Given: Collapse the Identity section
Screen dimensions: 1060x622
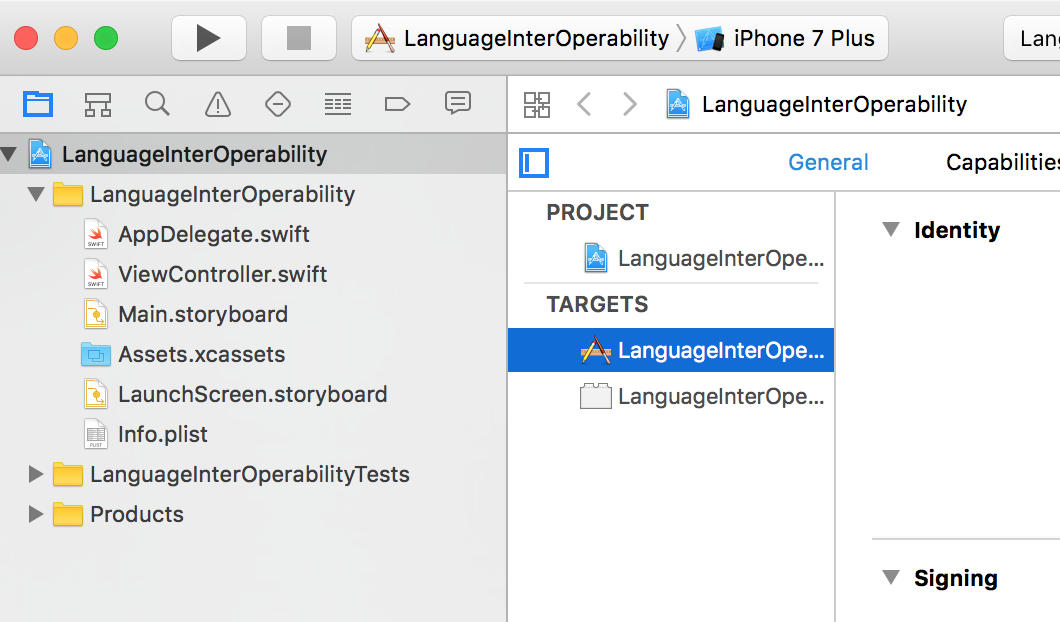Looking at the screenshot, I should pos(891,230).
